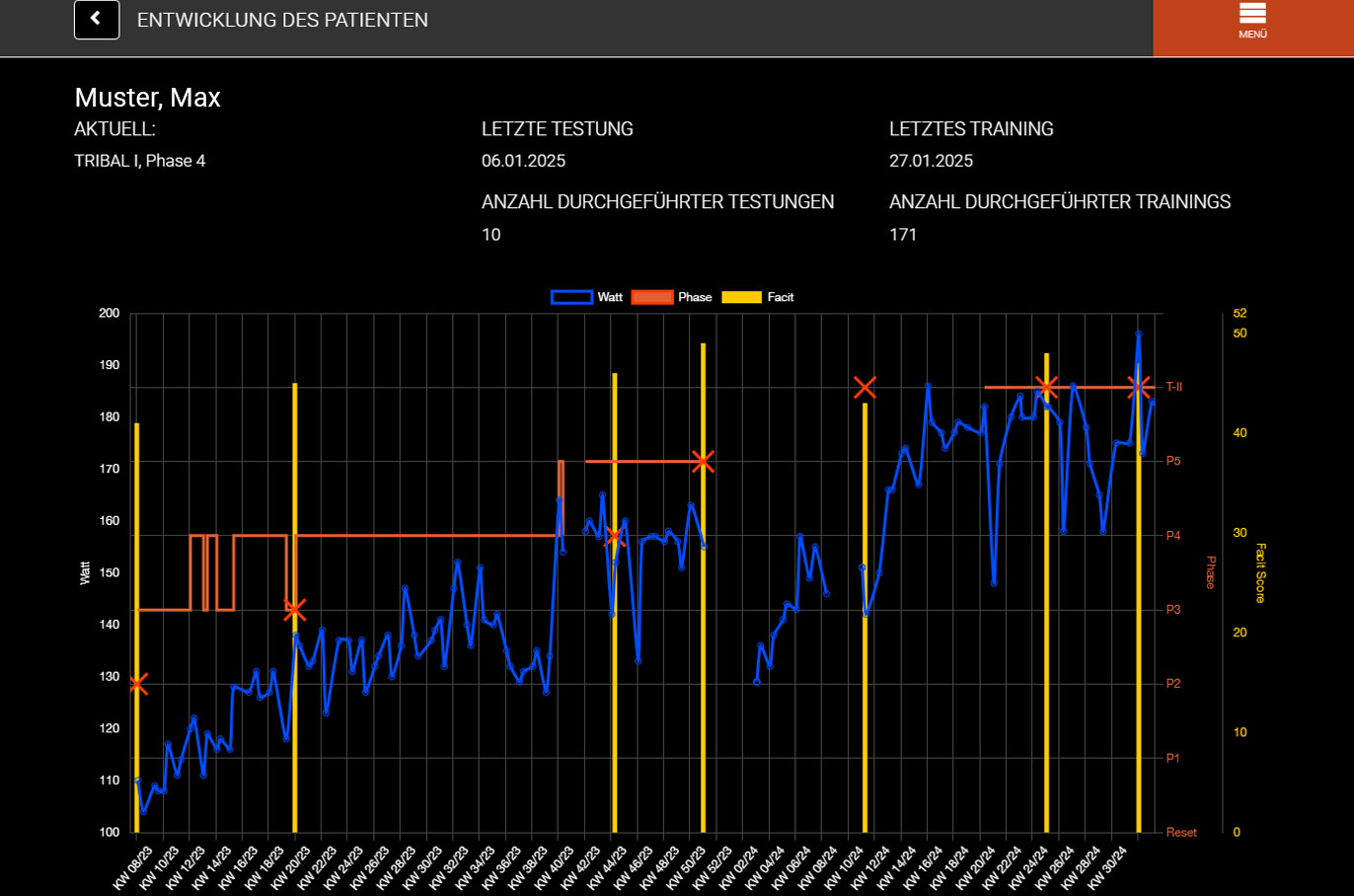Open the MENÜ hamburger menu

1252,20
